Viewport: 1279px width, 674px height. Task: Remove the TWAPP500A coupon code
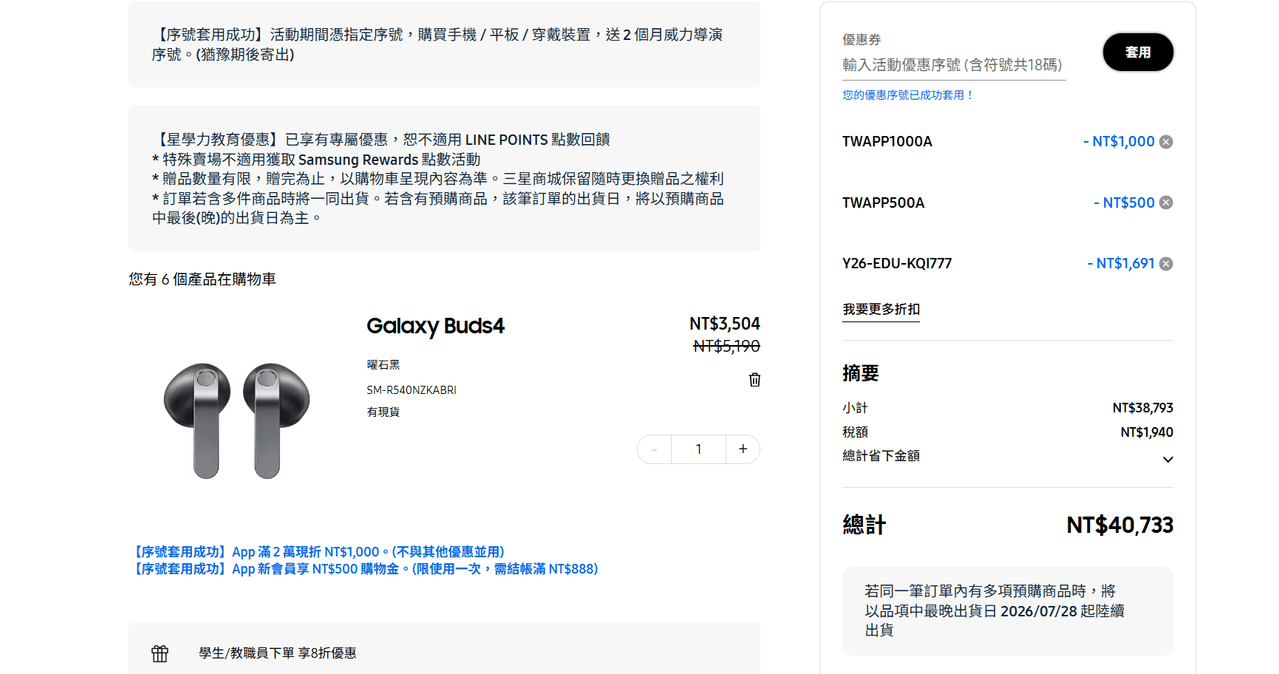[x=1165, y=203]
